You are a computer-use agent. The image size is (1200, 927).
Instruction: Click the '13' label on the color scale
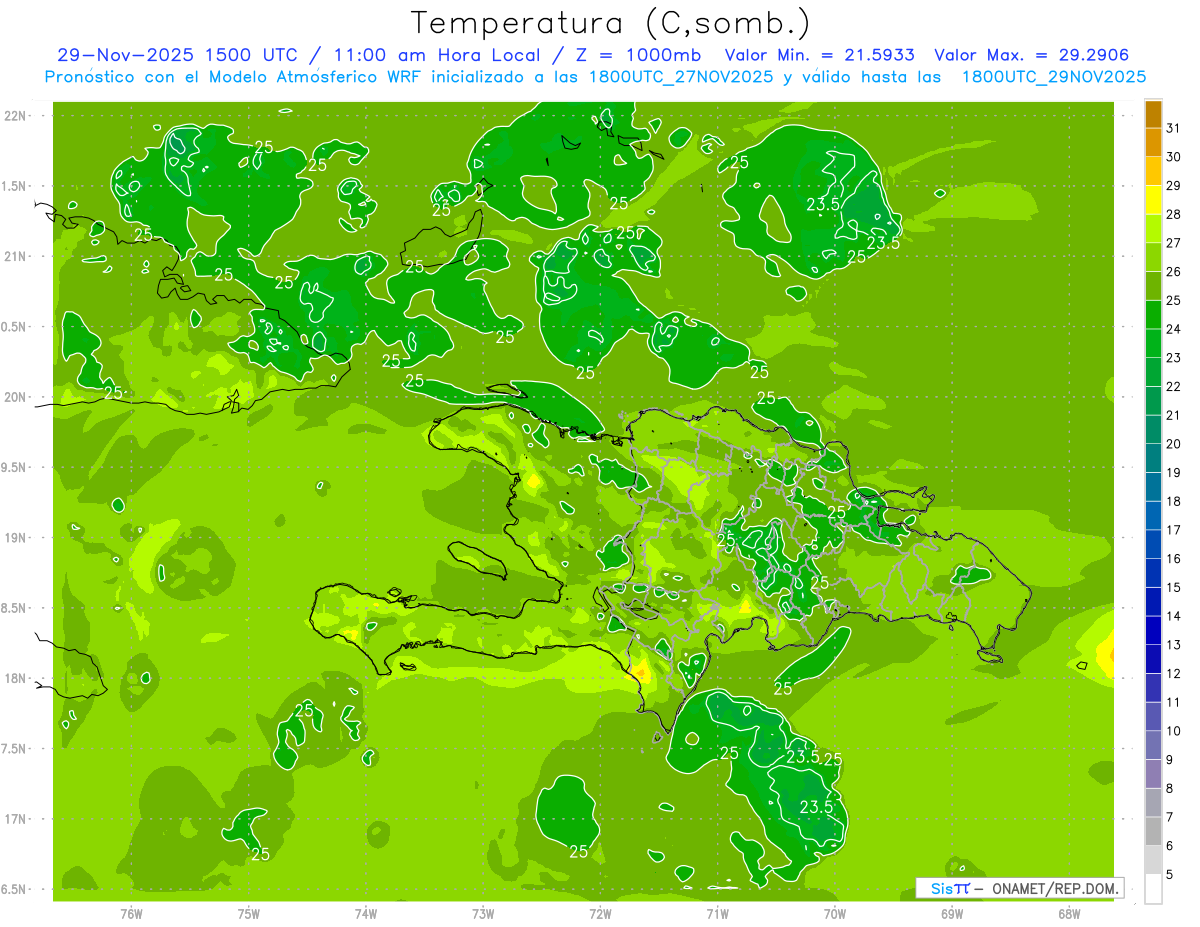pos(1174,645)
